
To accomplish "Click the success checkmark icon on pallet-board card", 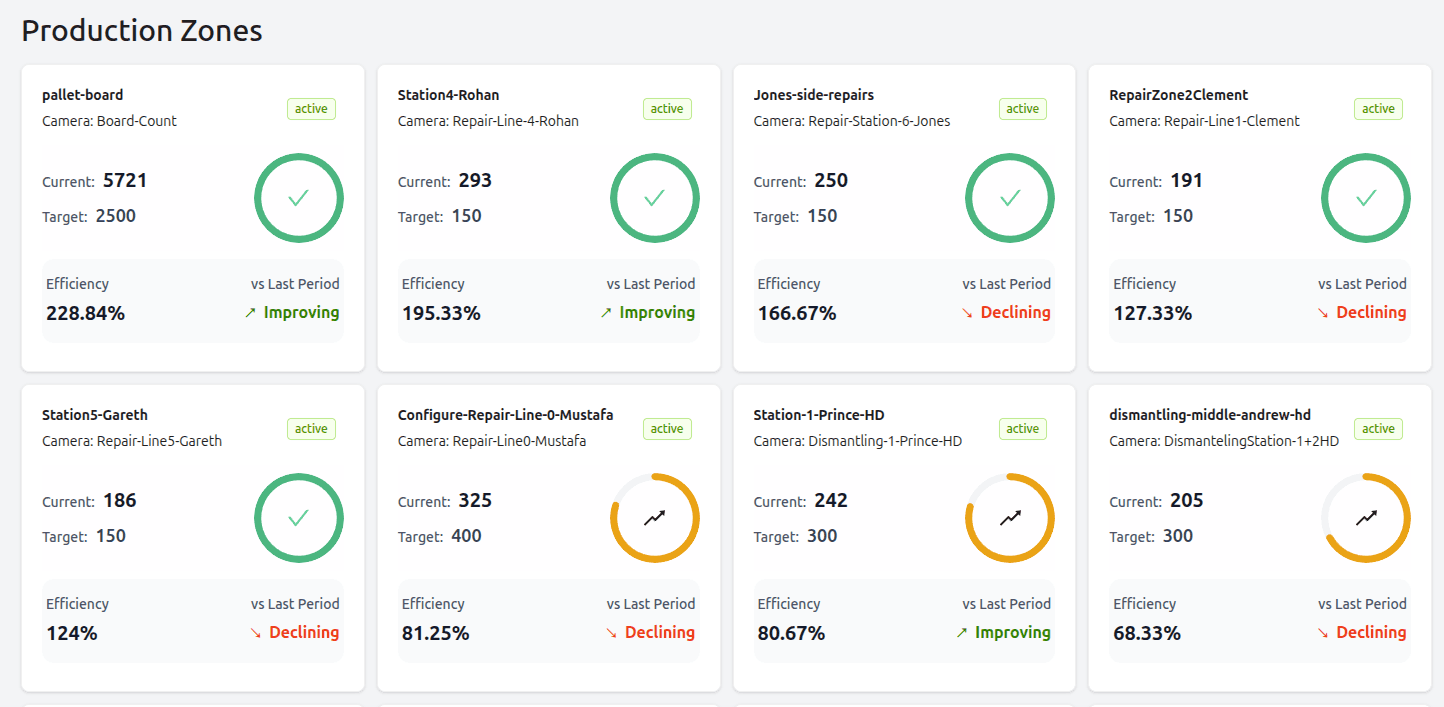I will [299, 198].
